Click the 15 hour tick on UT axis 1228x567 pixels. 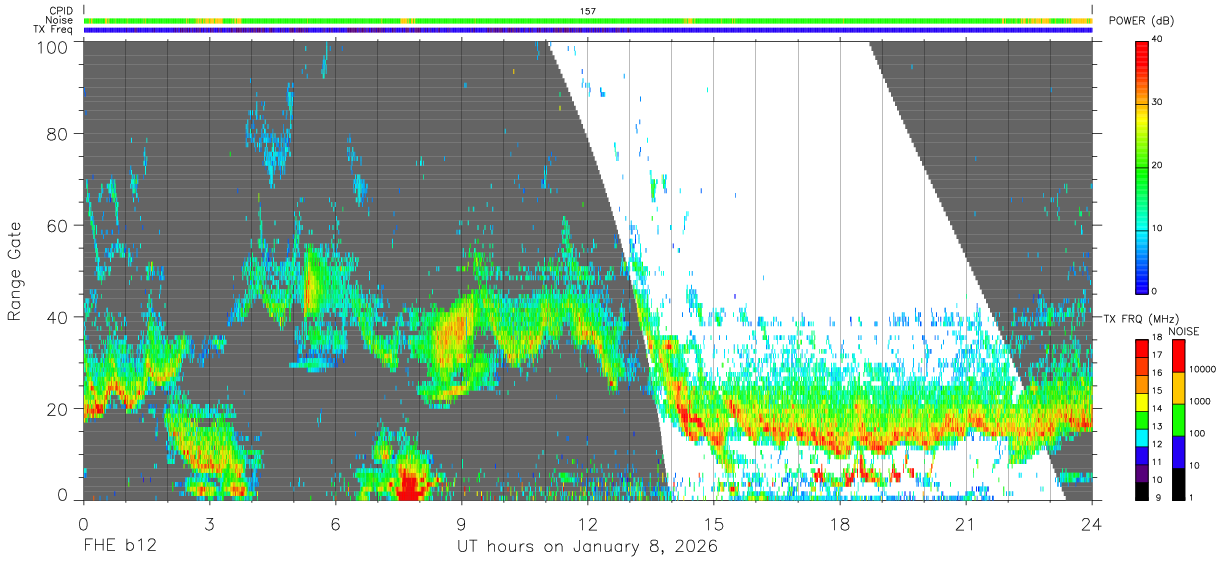click(x=714, y=524)
